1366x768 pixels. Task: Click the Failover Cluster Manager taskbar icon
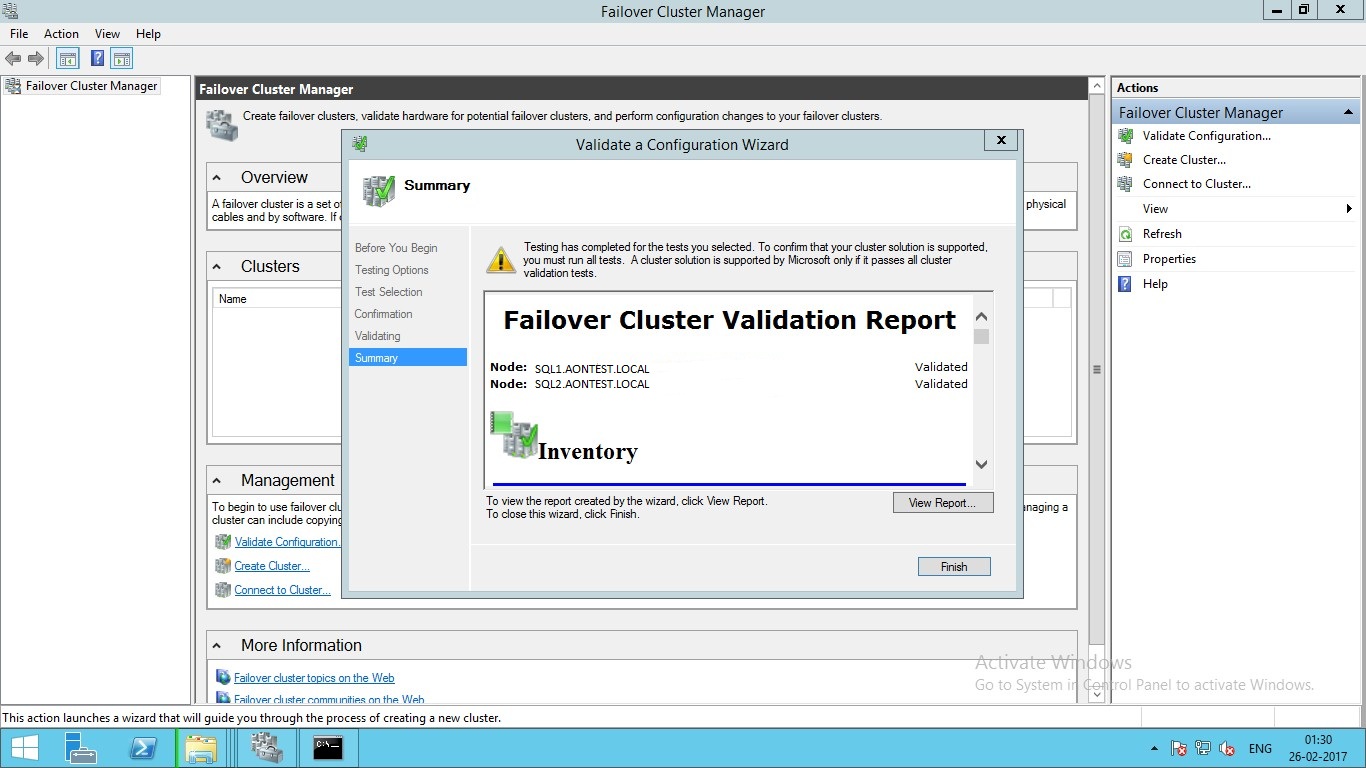click(x=266, y=748)
